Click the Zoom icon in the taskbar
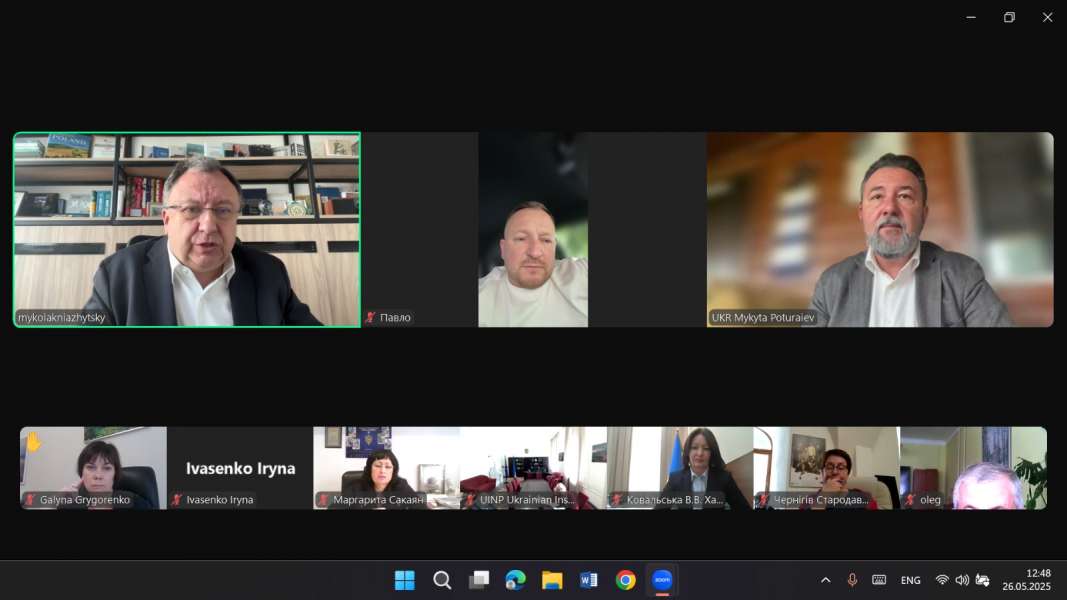 [662, 580]
